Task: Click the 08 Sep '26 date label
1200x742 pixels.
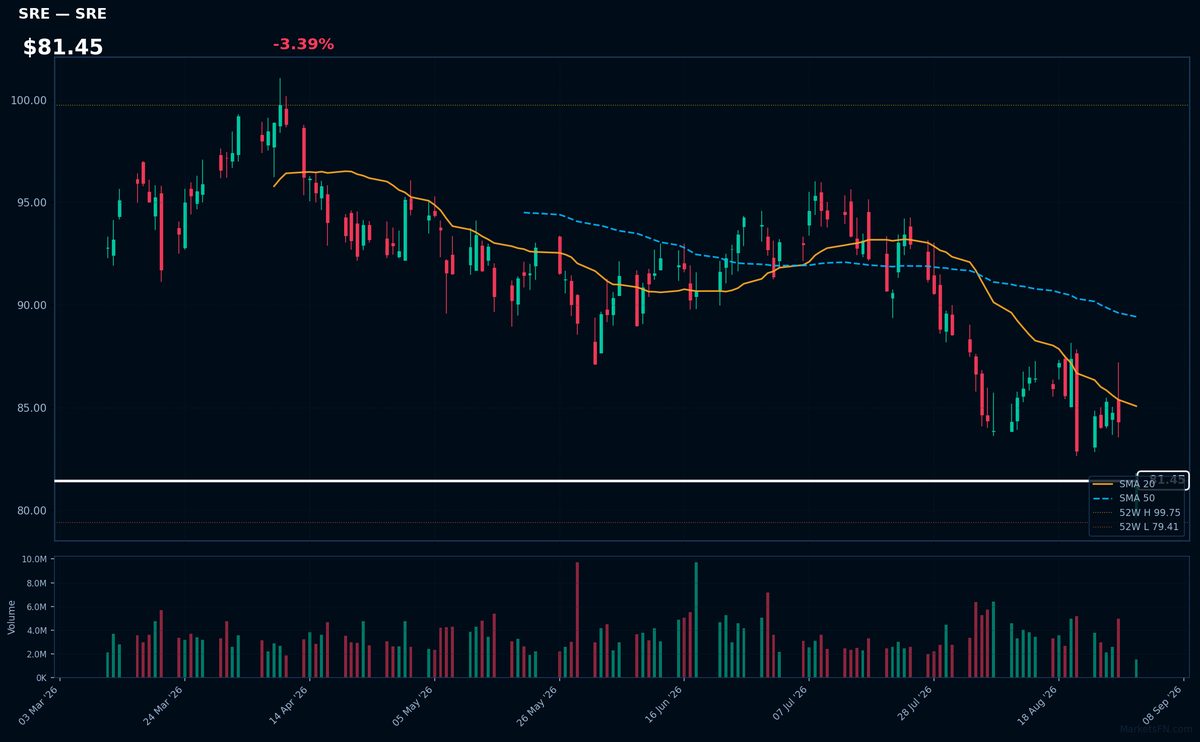Action: 1164,706
